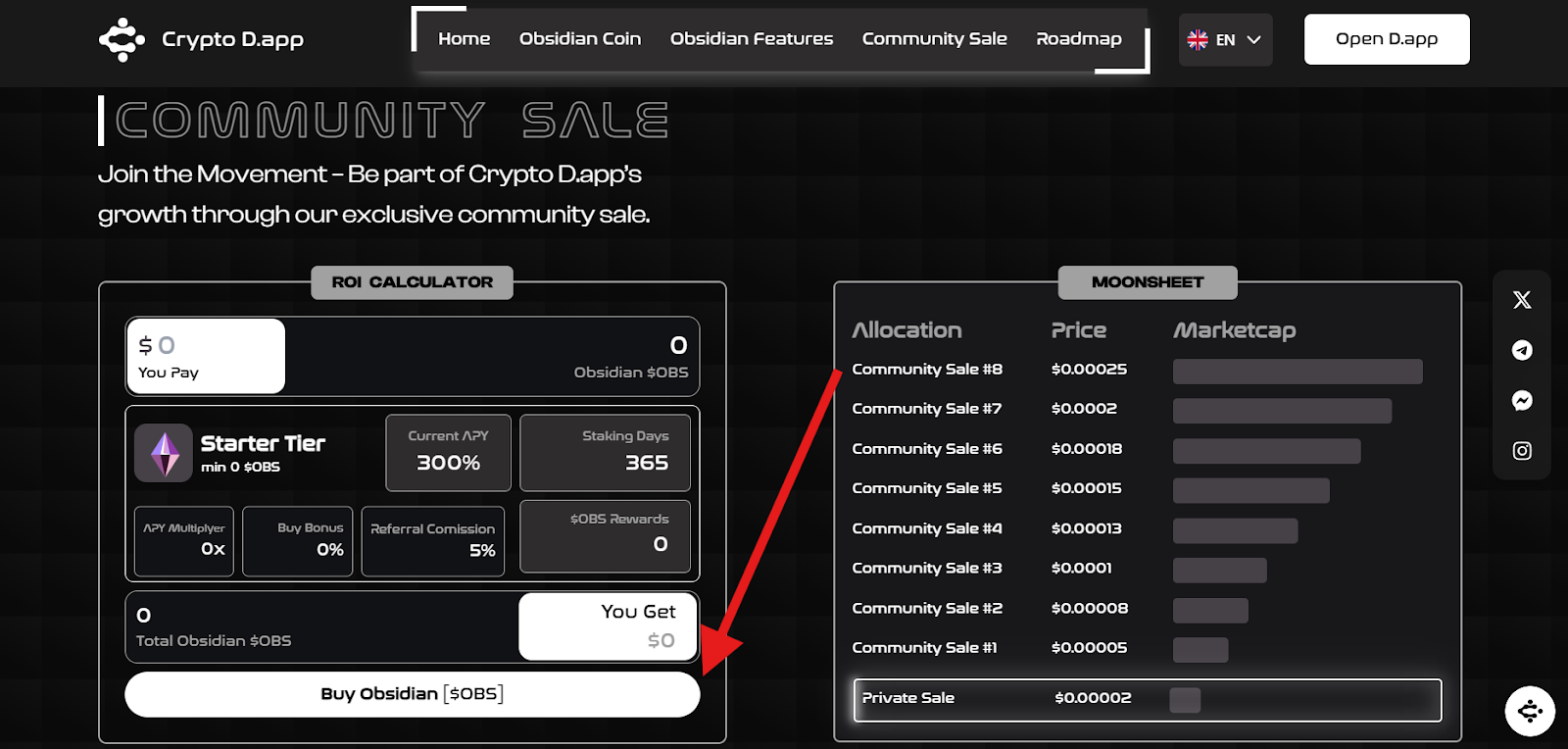This screenshot has height=749, width=1568.
Task: Click the Obsidian $OBS amount label
Action: (631, 373)
